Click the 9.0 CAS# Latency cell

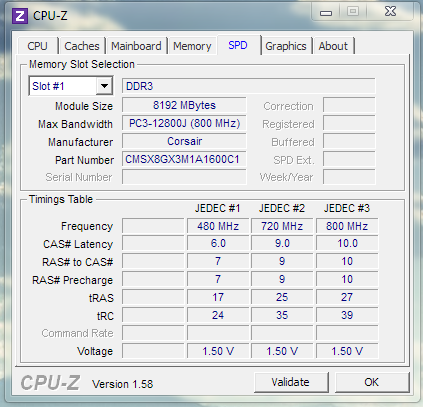click(x=282, y=243)
